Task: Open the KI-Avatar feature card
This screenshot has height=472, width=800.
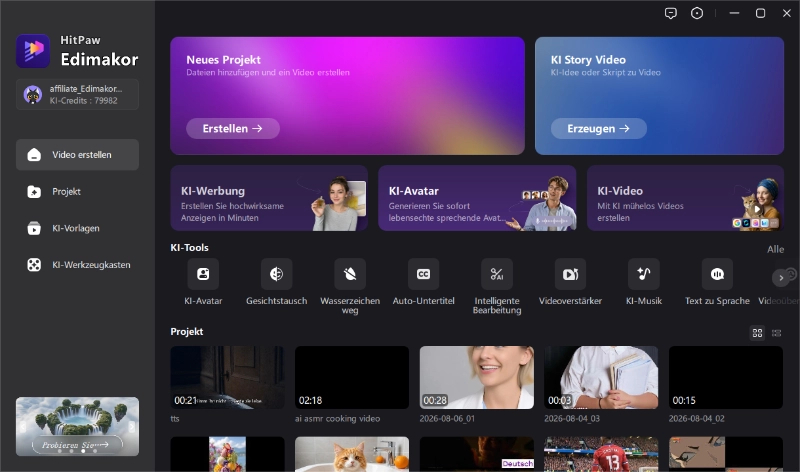Action: pyautogui.click(x=477, y=198)
